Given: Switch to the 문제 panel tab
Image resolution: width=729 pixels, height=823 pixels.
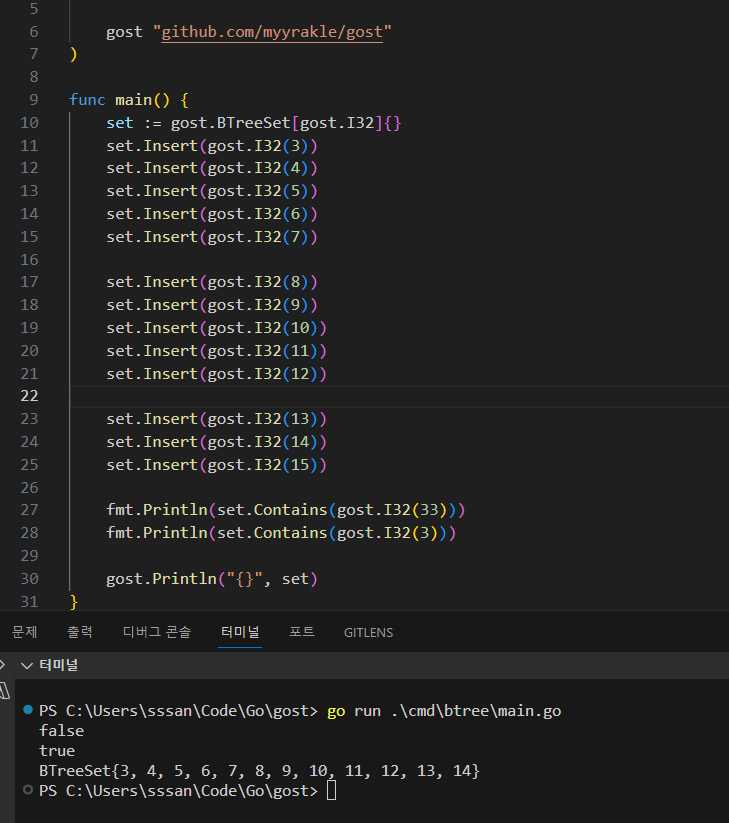Looking at the screenshot, I should click(24, 632).
